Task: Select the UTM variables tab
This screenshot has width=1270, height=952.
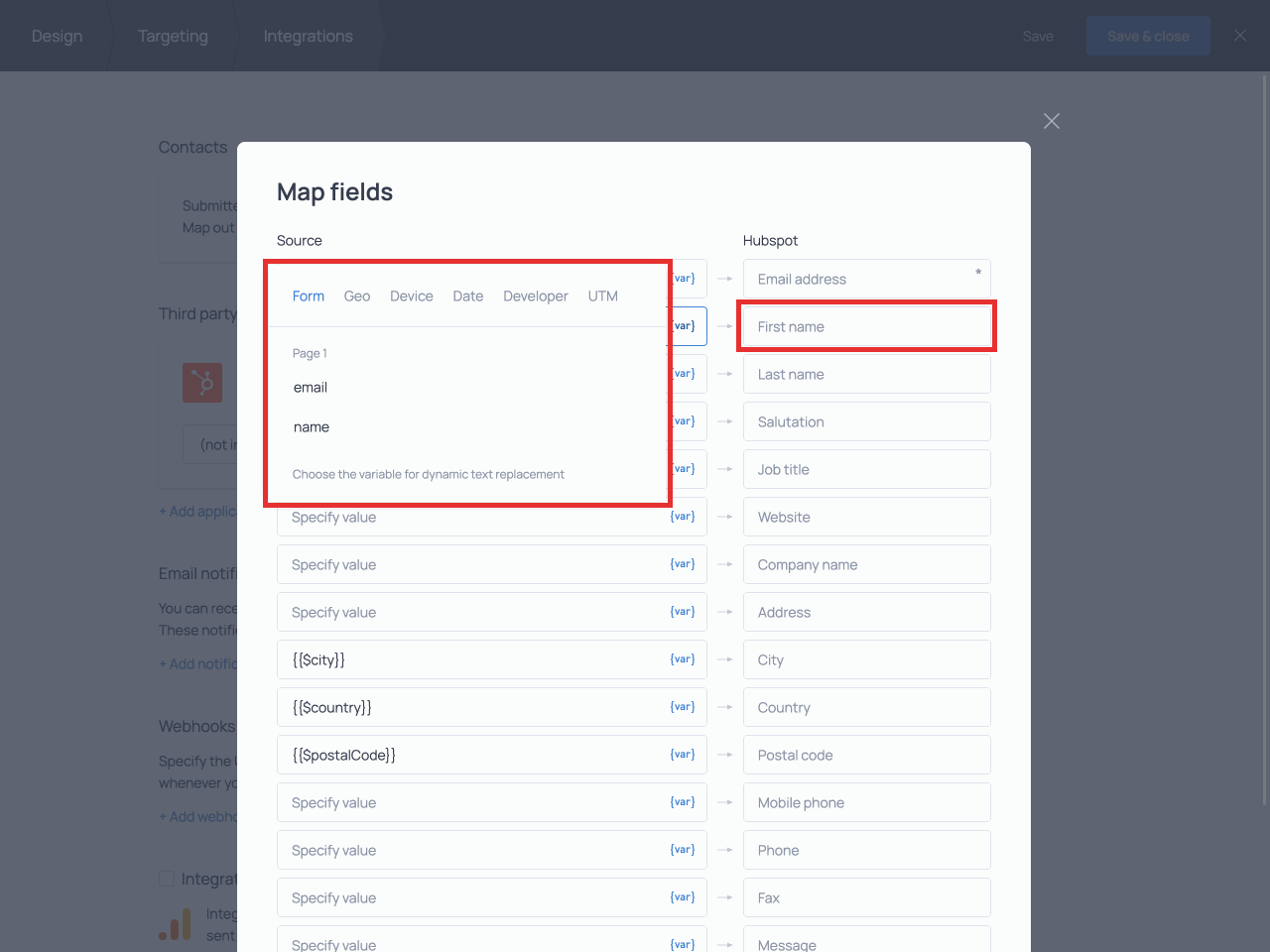Action: pos(602,297)
